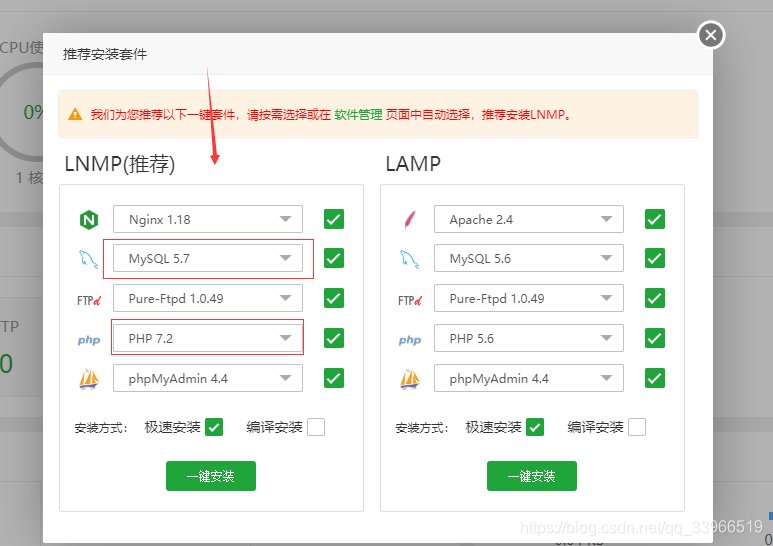Uncheck LNMP phpMyAdmin 4.4 checkbox

coord(334,378)
